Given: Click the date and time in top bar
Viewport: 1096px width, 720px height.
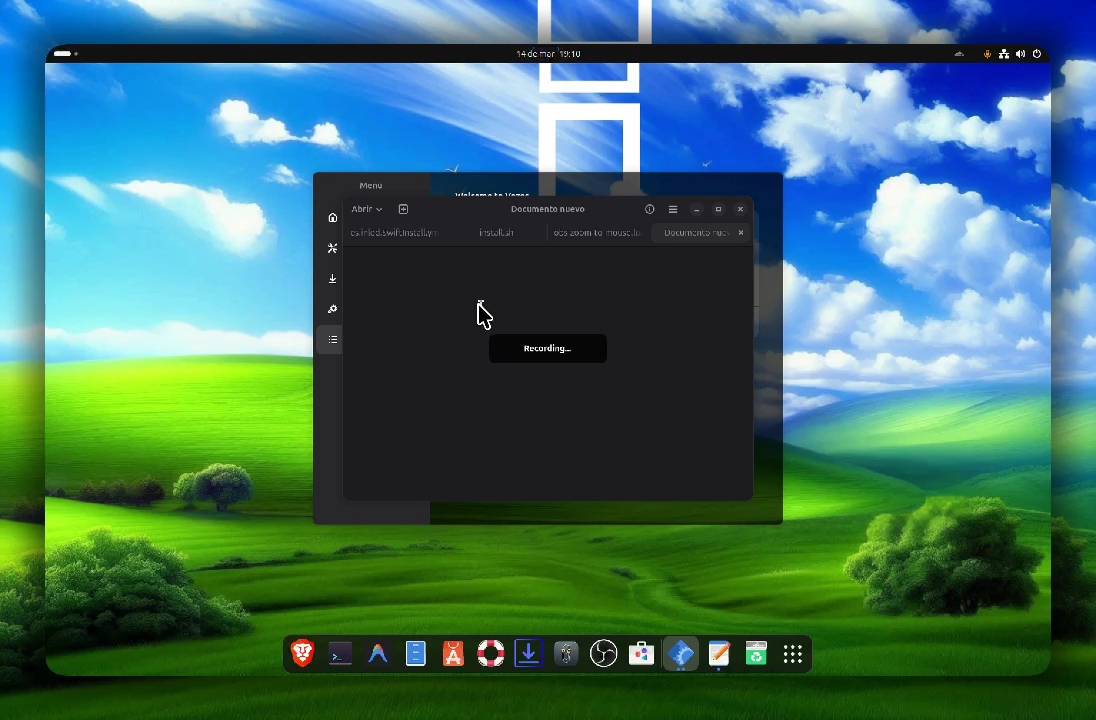Looking at the screenshot, I should 548,54.
